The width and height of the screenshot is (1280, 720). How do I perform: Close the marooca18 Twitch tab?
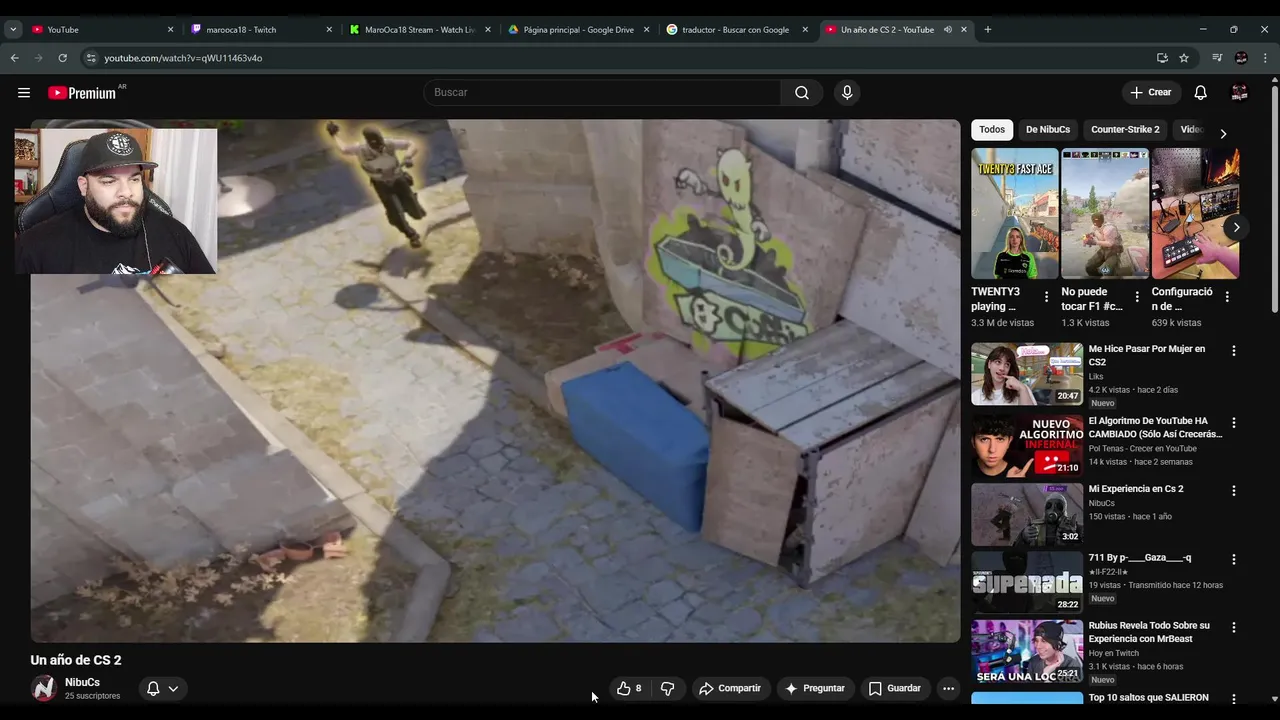(x=329, y=29)
